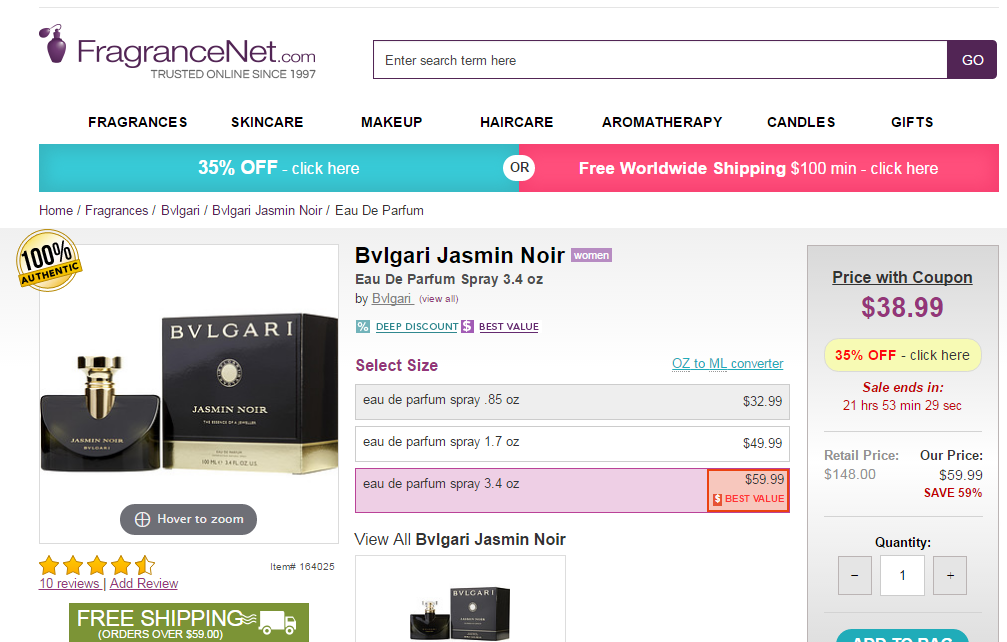Click the free shipping truck banner

[x=189, y=623]
